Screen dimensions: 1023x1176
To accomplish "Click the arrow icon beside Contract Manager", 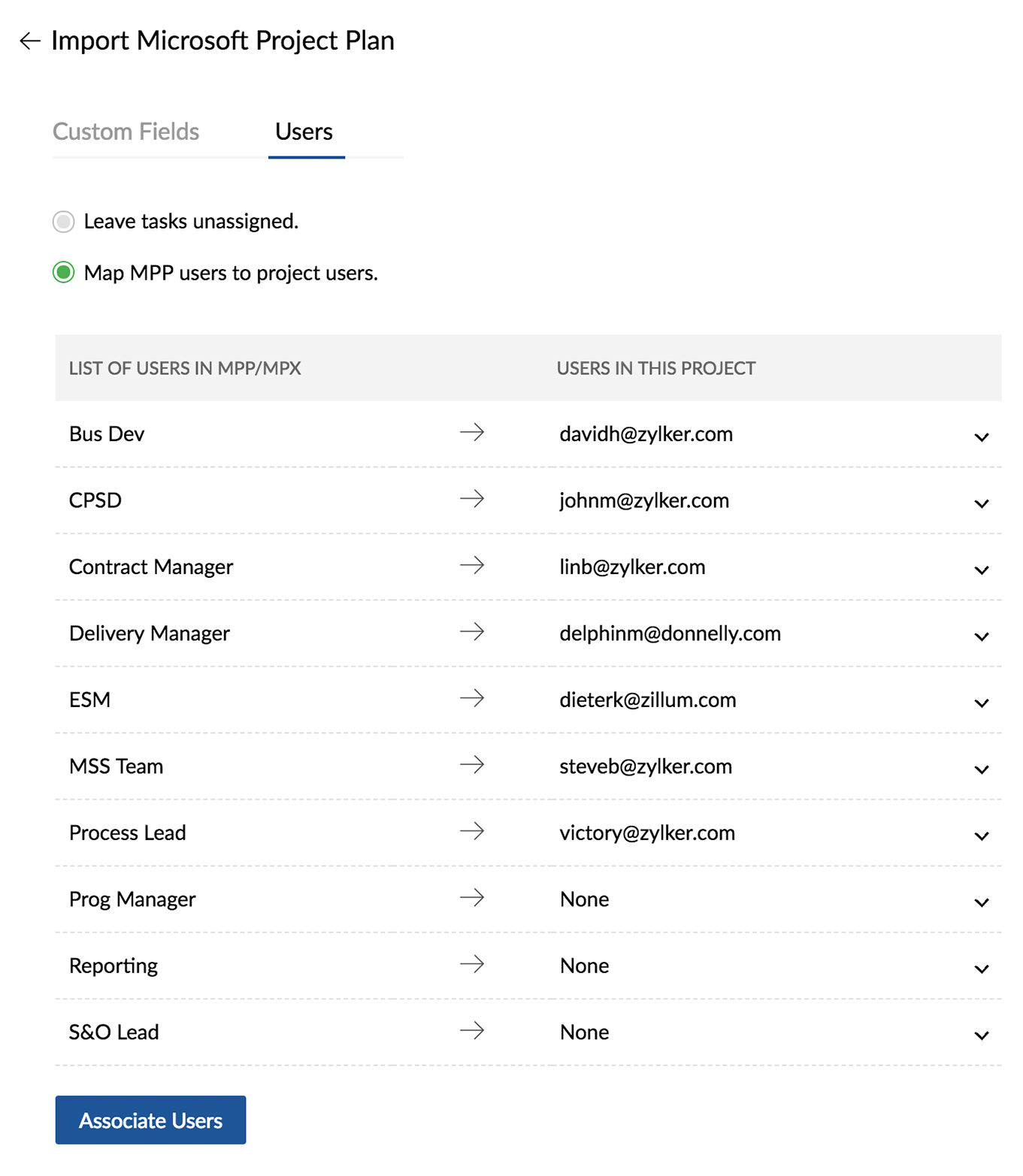I will [x=472, y=565].
